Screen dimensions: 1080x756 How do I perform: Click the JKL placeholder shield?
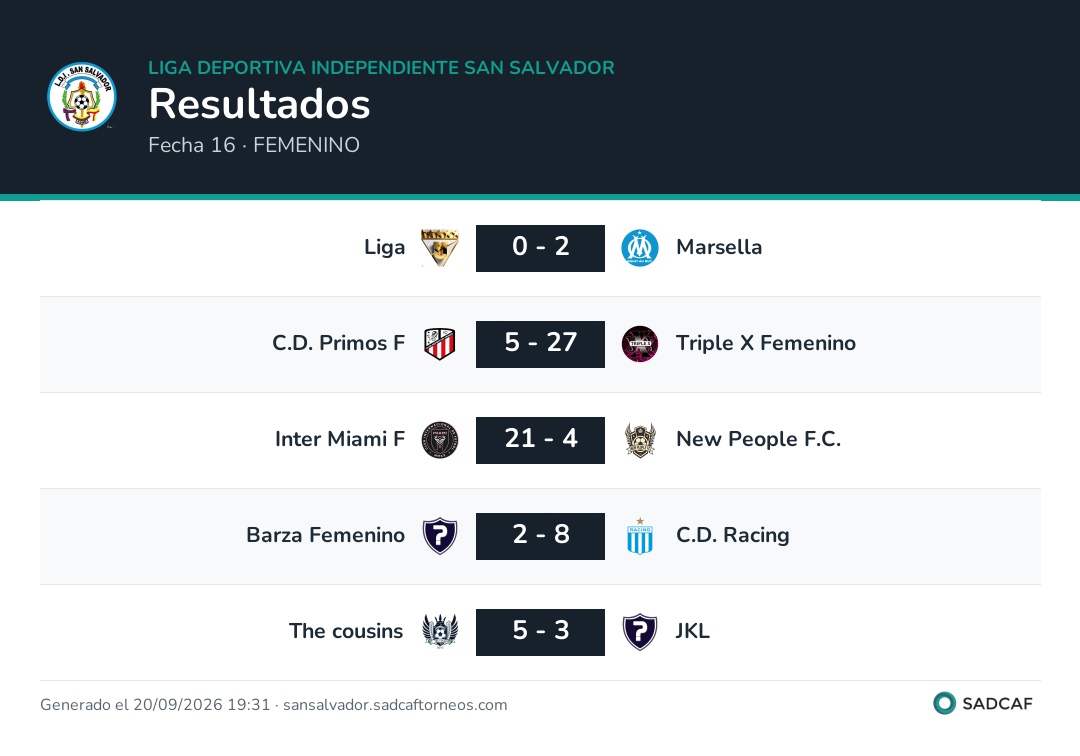pyautogui.click(x=640, y=631)
